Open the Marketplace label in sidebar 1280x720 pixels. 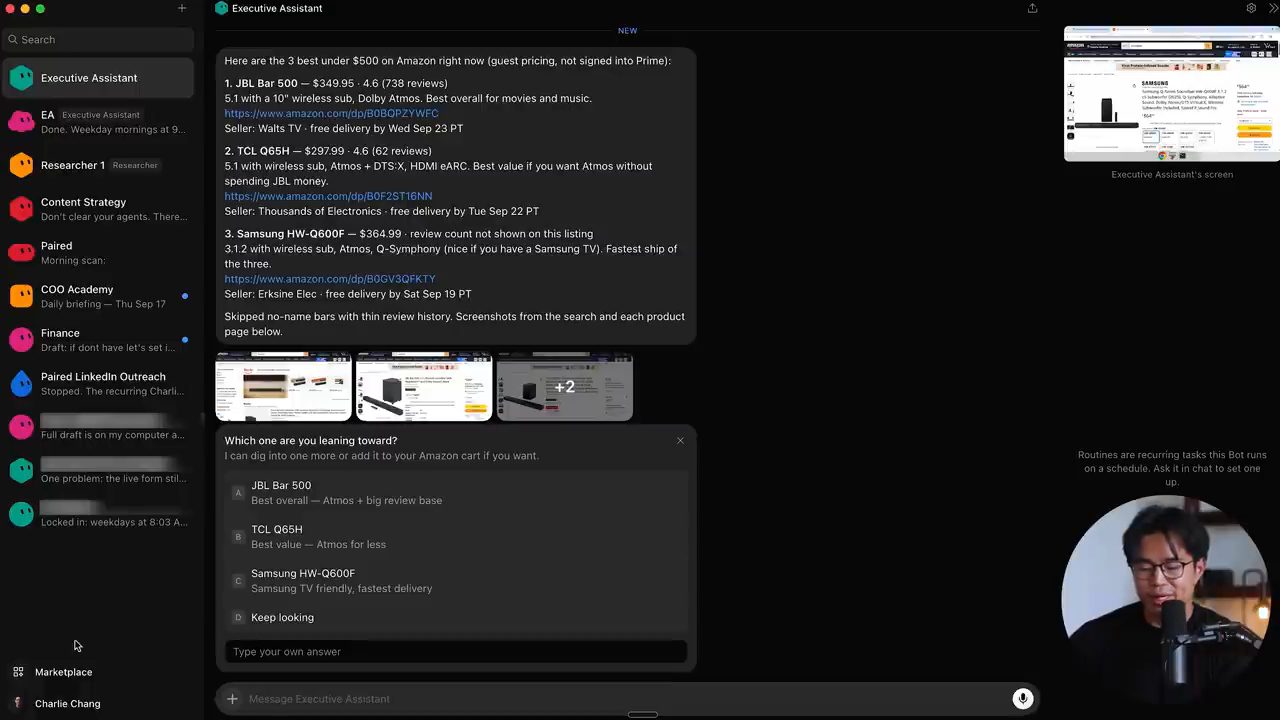63,672
